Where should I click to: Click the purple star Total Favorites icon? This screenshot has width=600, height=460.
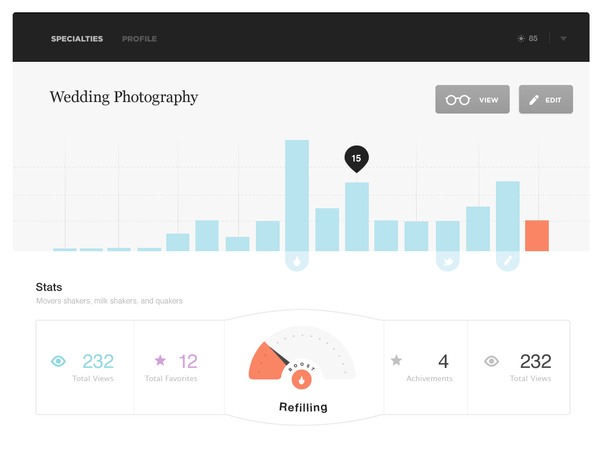pos(160,361)
